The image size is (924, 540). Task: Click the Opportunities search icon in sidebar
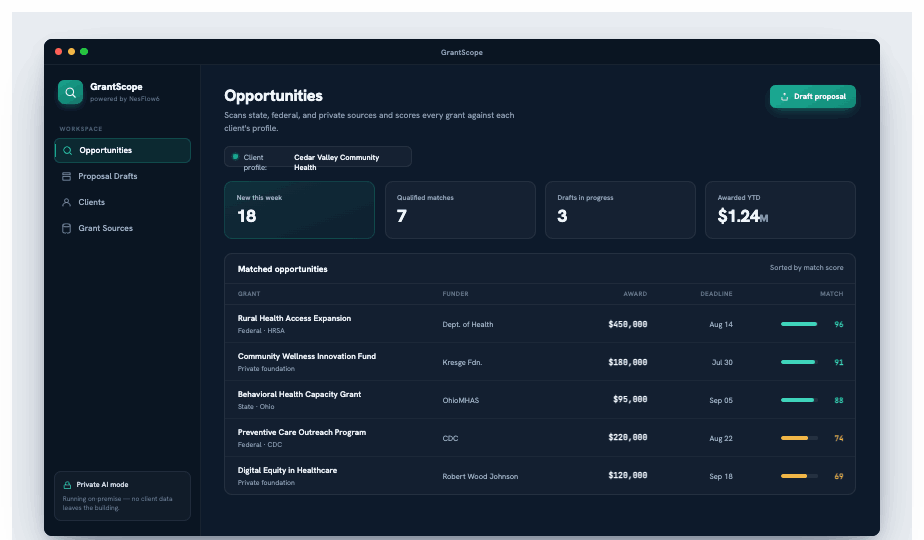point(68,150)
